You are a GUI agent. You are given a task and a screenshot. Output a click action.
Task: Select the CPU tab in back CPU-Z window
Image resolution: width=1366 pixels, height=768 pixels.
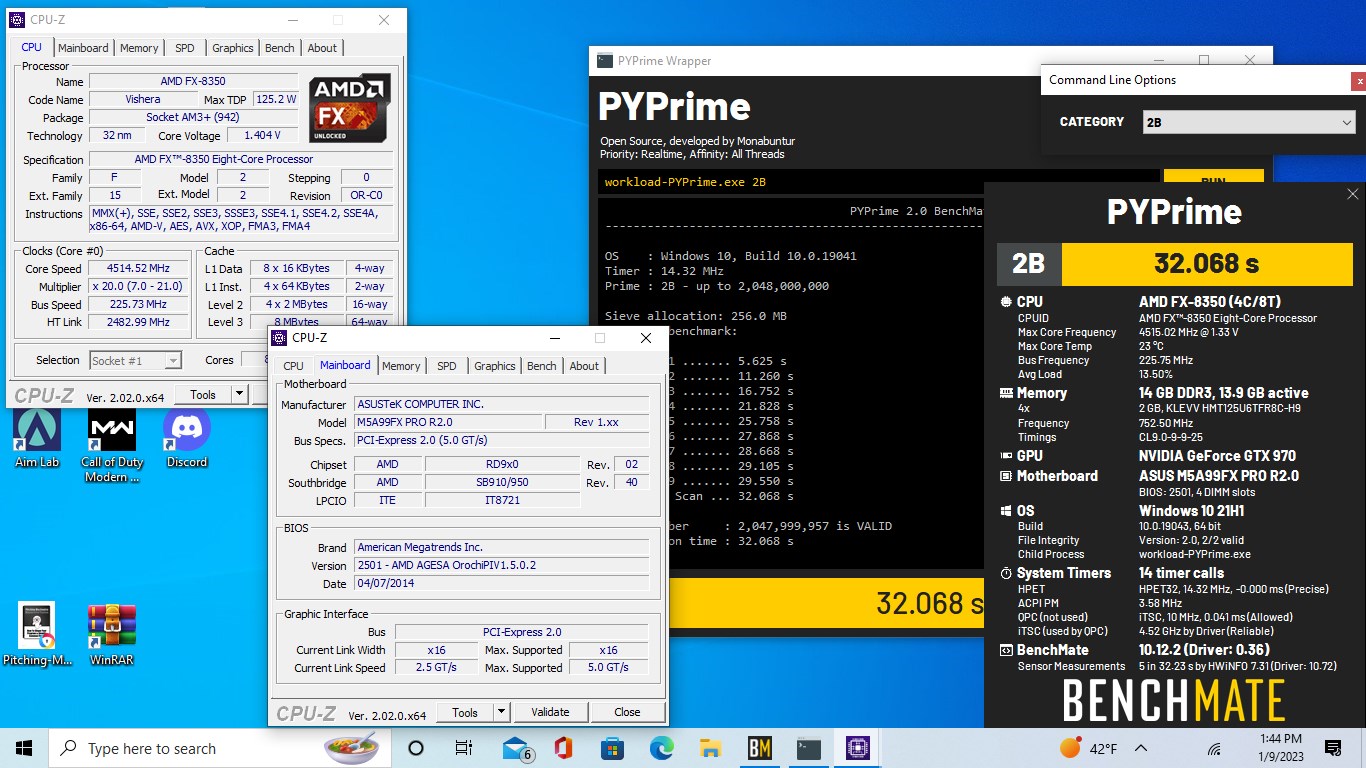[x=32, y=47]
